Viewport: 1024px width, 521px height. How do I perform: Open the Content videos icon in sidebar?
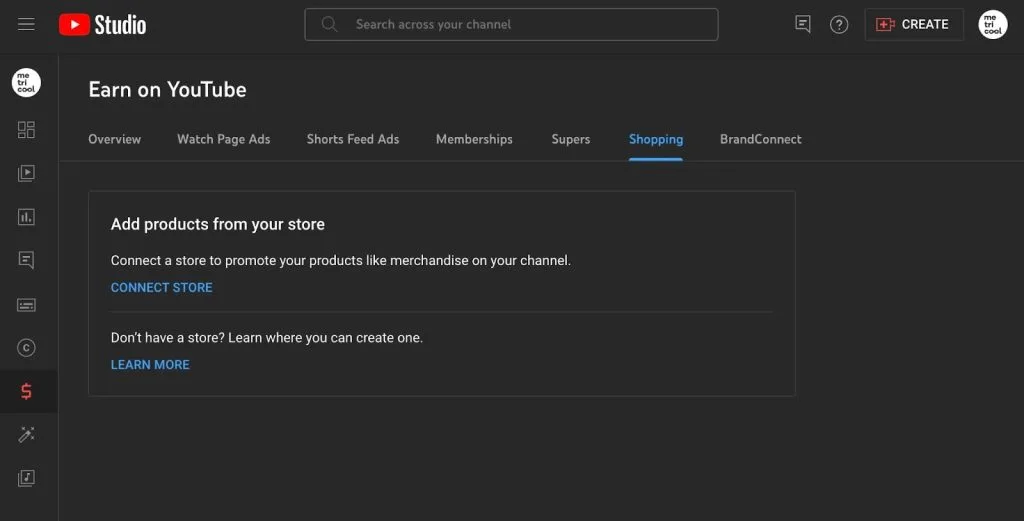coord(26,173)
